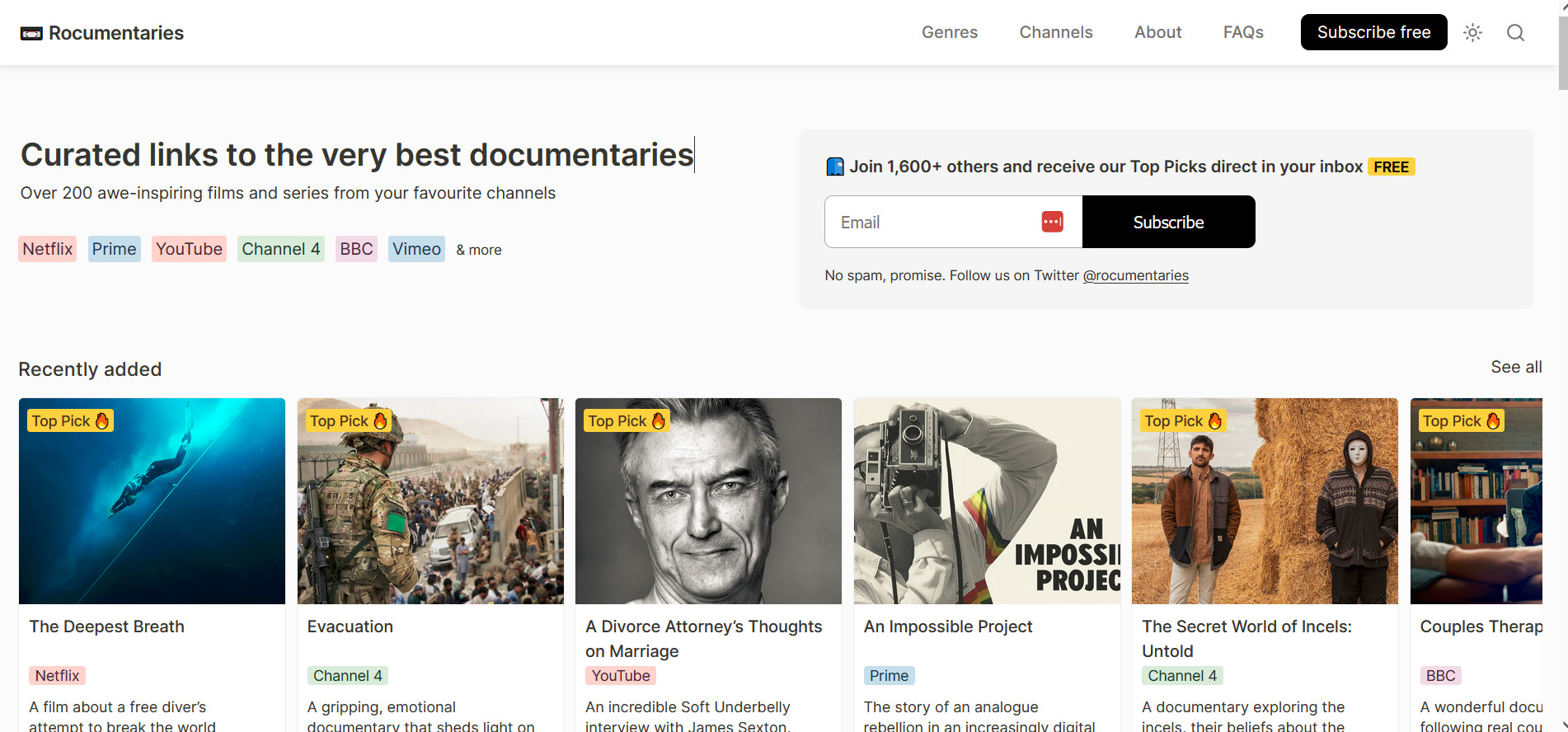
Task: Focus the Email input field
Action: click(932, 222)
